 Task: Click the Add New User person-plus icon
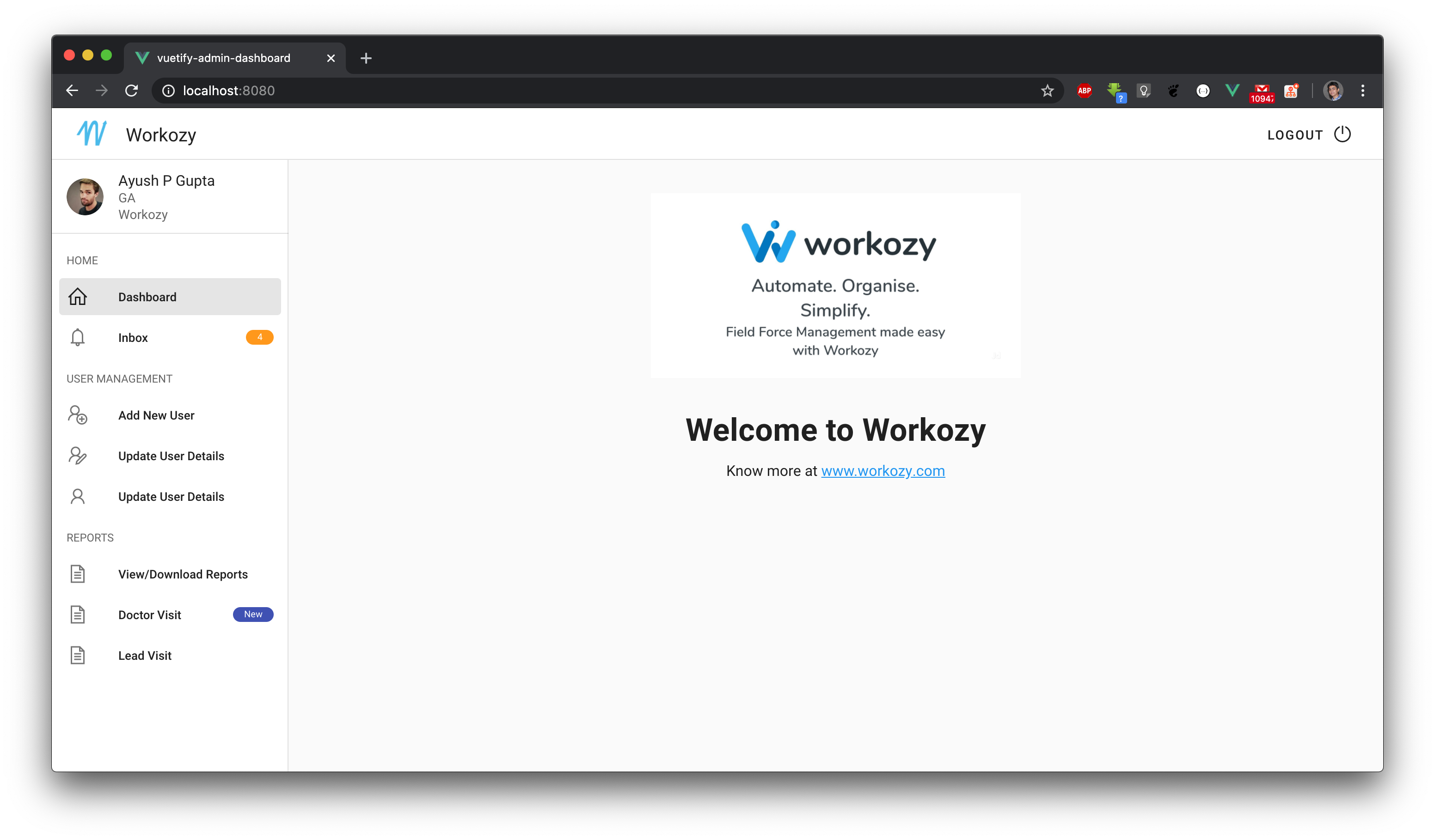[78, 415]
